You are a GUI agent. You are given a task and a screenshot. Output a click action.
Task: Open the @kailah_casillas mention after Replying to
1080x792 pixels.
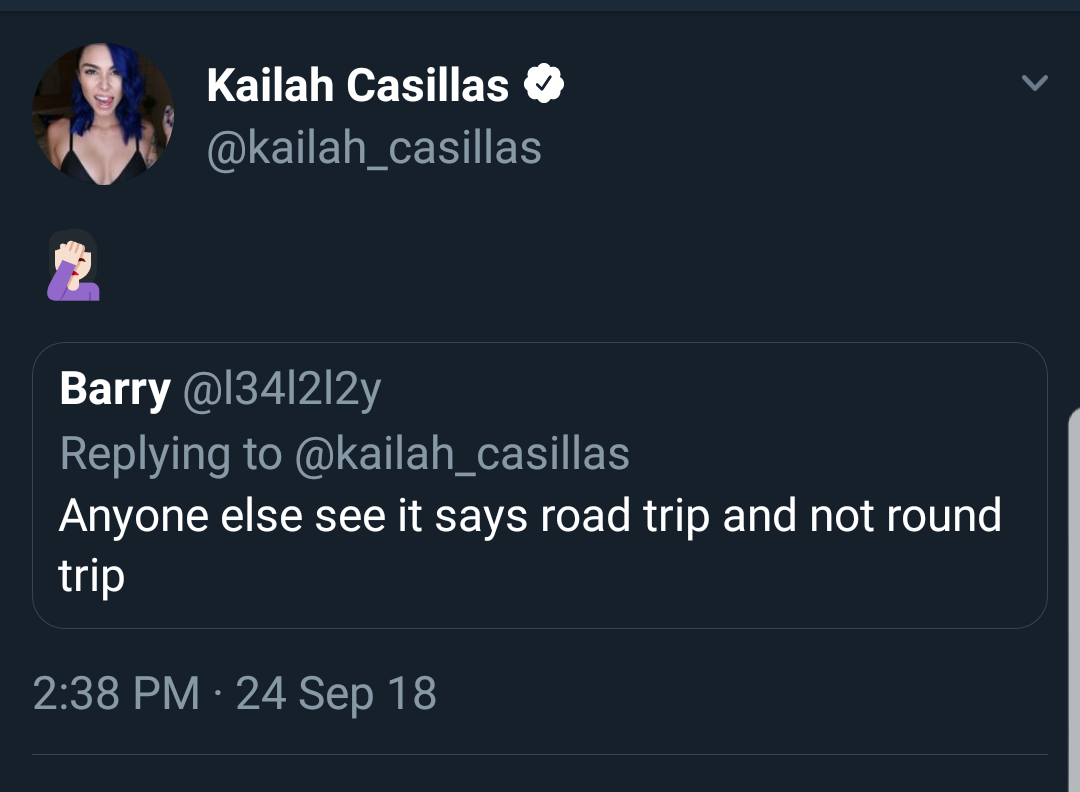point(461,454)
